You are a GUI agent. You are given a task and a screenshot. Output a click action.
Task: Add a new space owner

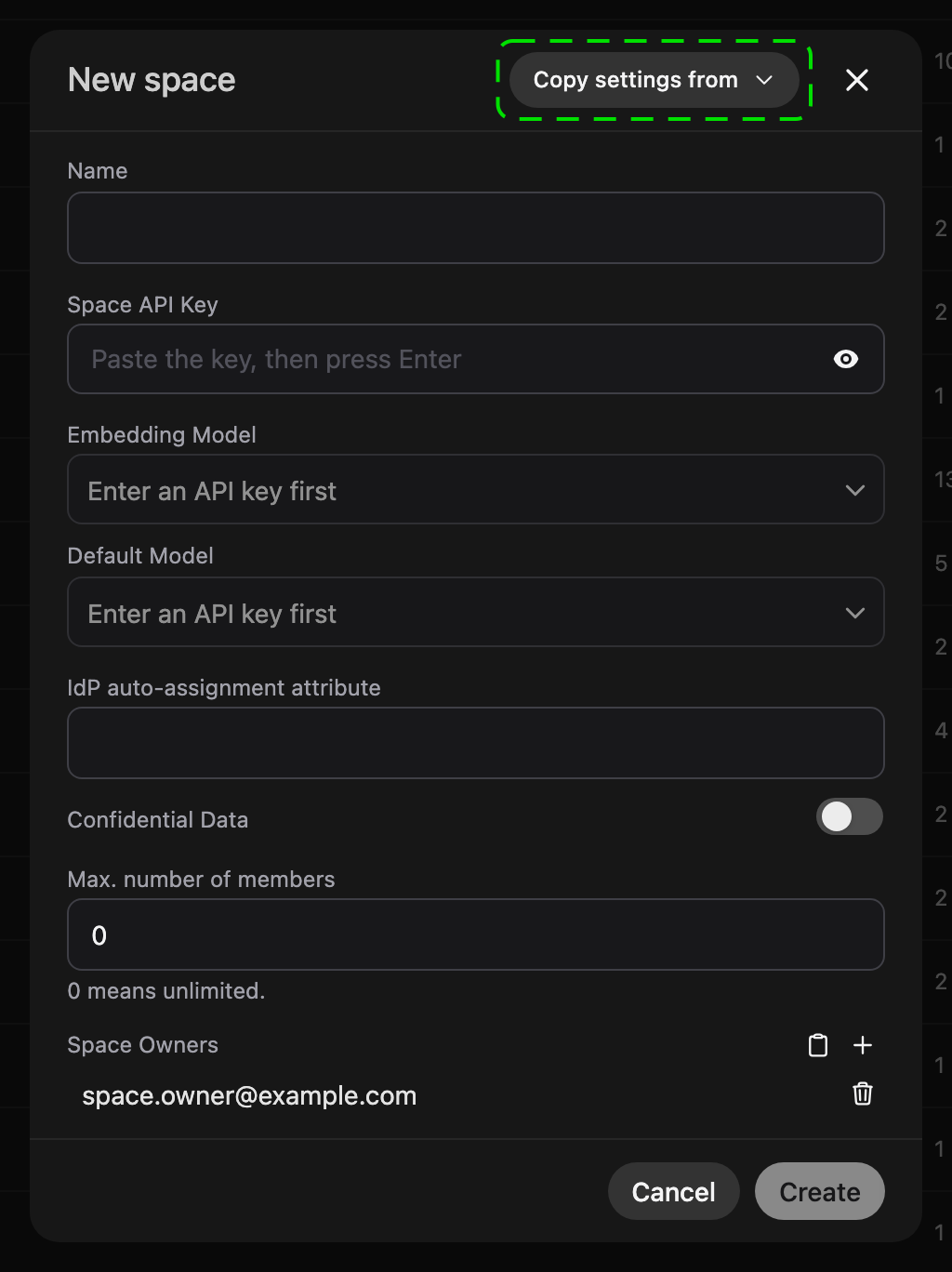(x=863, y=1045)
